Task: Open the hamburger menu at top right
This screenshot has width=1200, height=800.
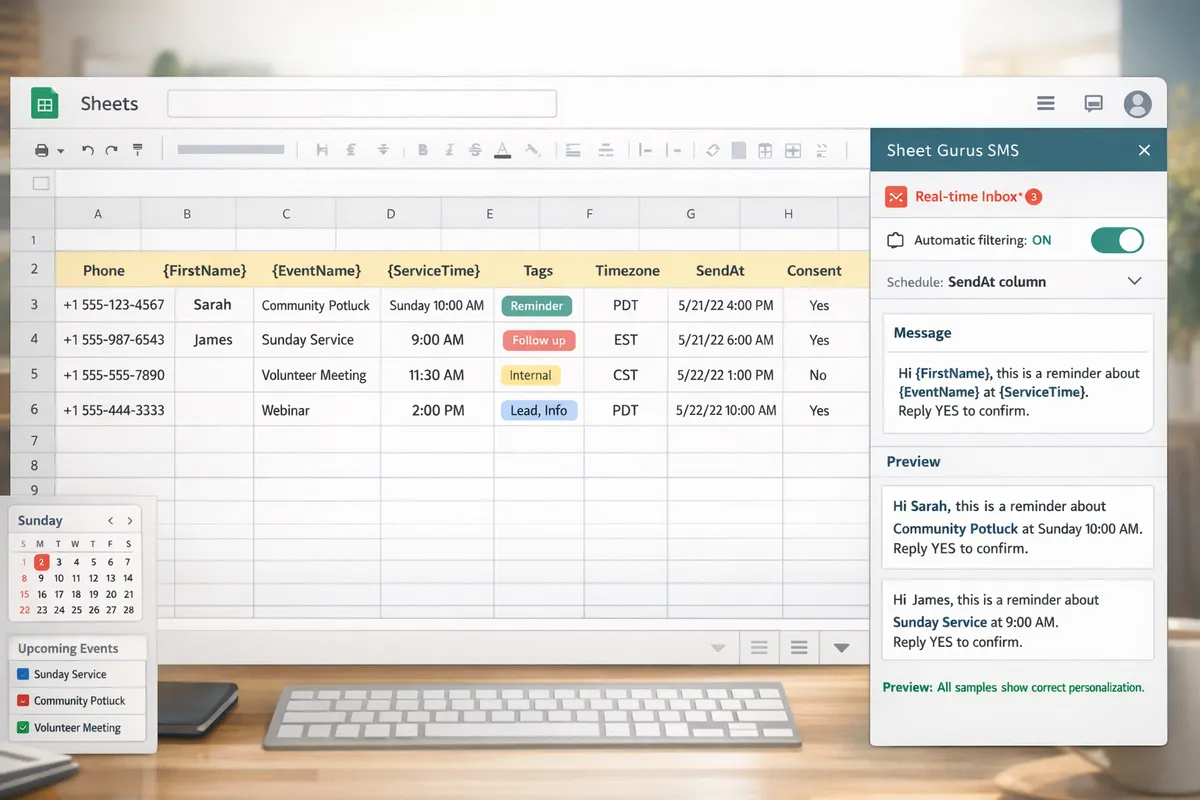Action: point(1045,103)
